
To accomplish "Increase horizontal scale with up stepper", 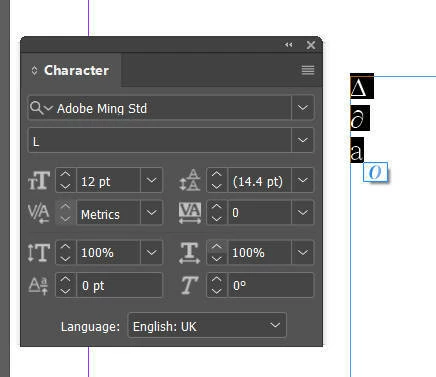I will click(217, 246).
